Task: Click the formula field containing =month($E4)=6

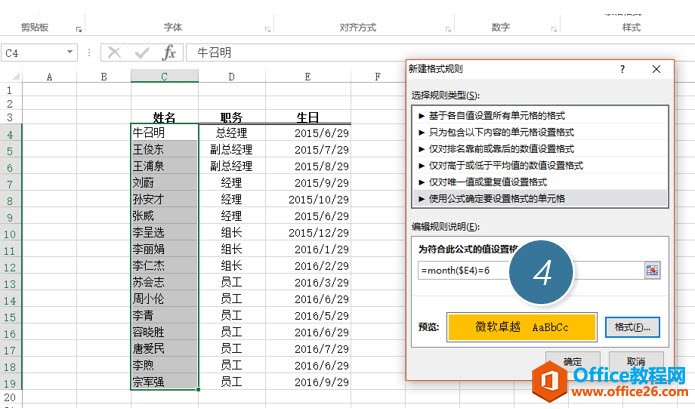Action: 530,270
